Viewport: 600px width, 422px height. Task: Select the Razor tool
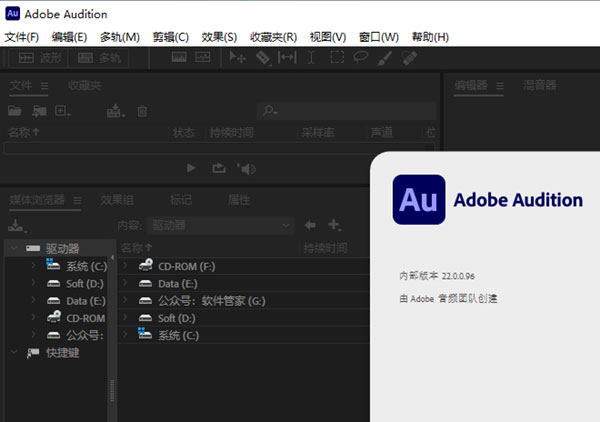point(263,58)
